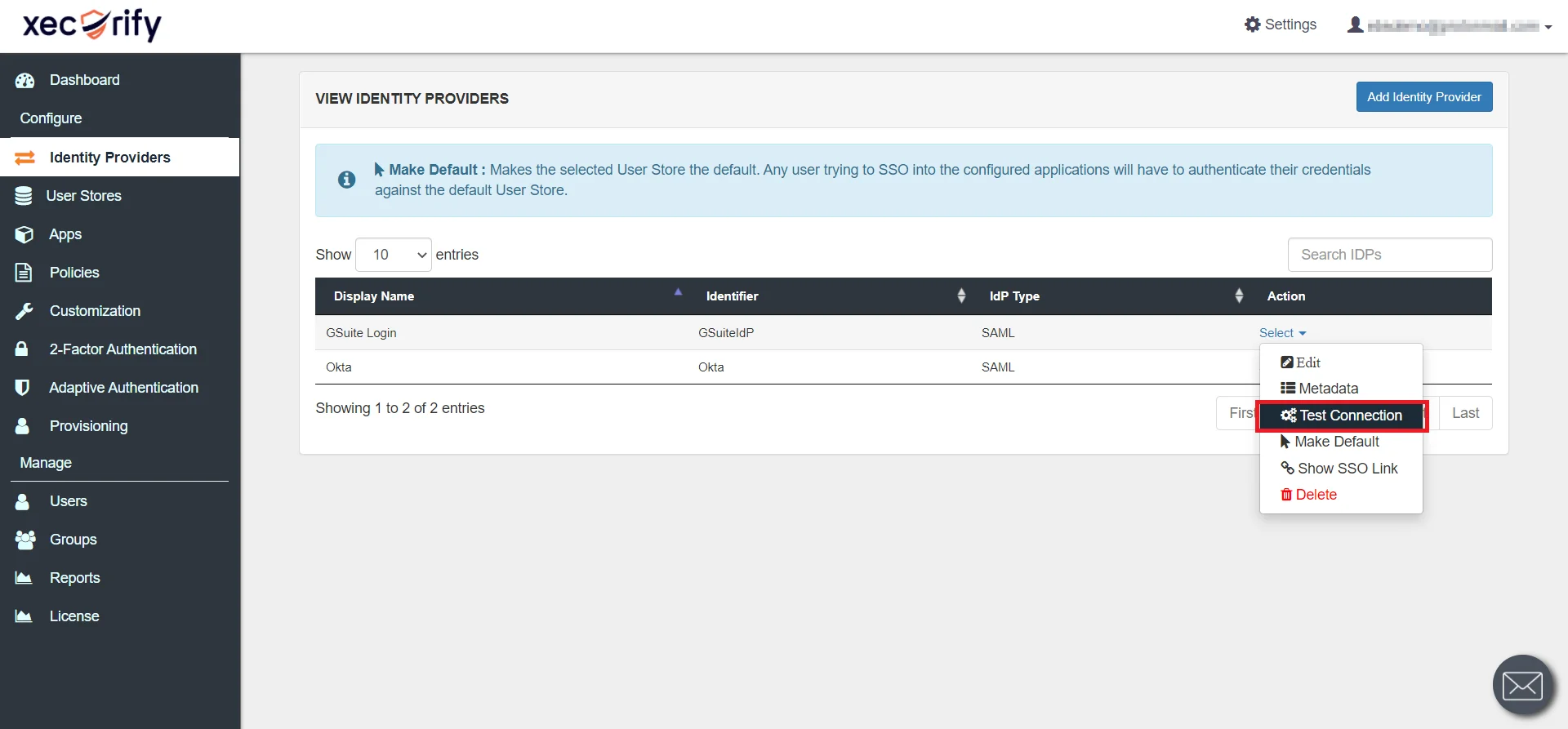Image resolution: width=1568 pixels, height=729 pixels.
Task: Open the user account dropdown menu
Action: (x=1449, y=26)
